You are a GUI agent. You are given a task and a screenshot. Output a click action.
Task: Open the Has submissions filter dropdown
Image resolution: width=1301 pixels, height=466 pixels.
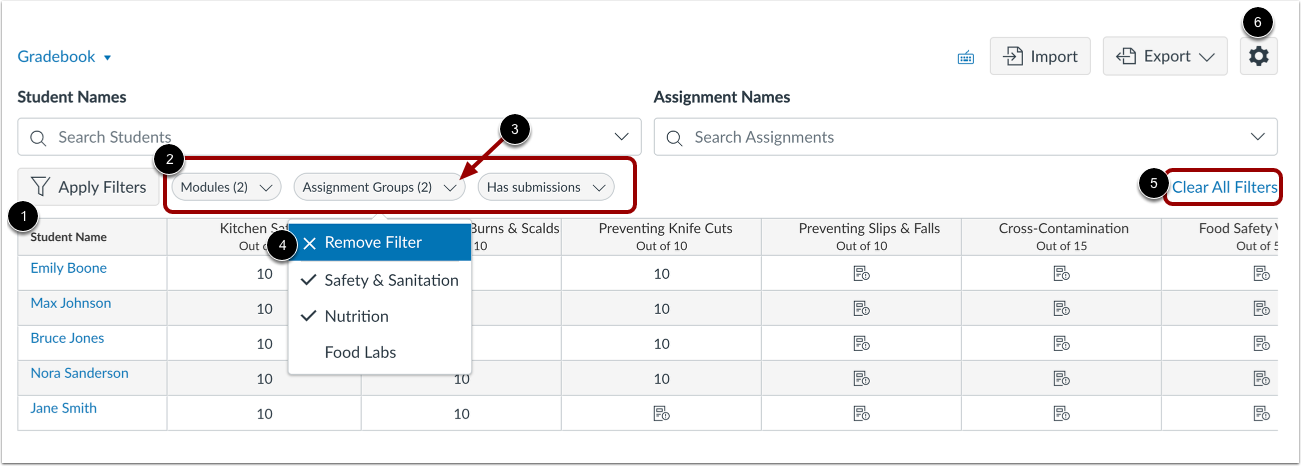coord(545,187)
